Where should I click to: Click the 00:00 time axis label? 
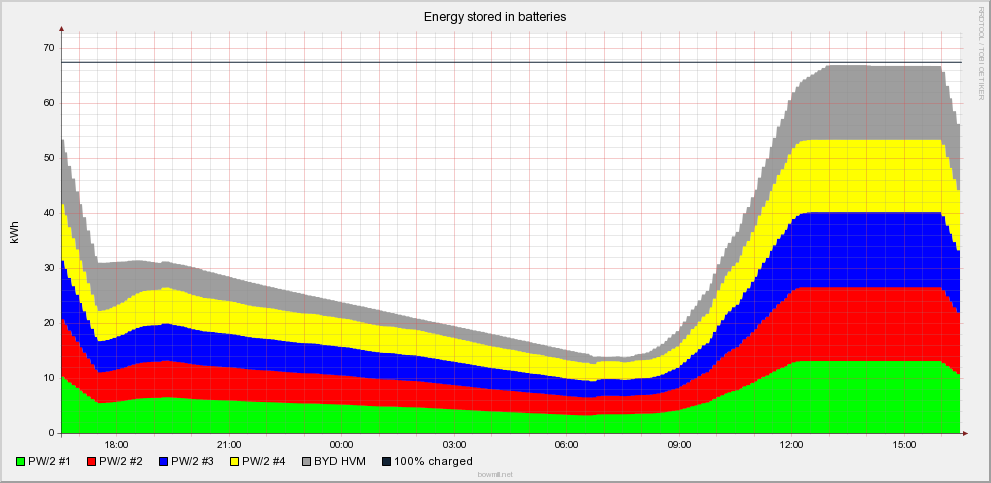342,444
